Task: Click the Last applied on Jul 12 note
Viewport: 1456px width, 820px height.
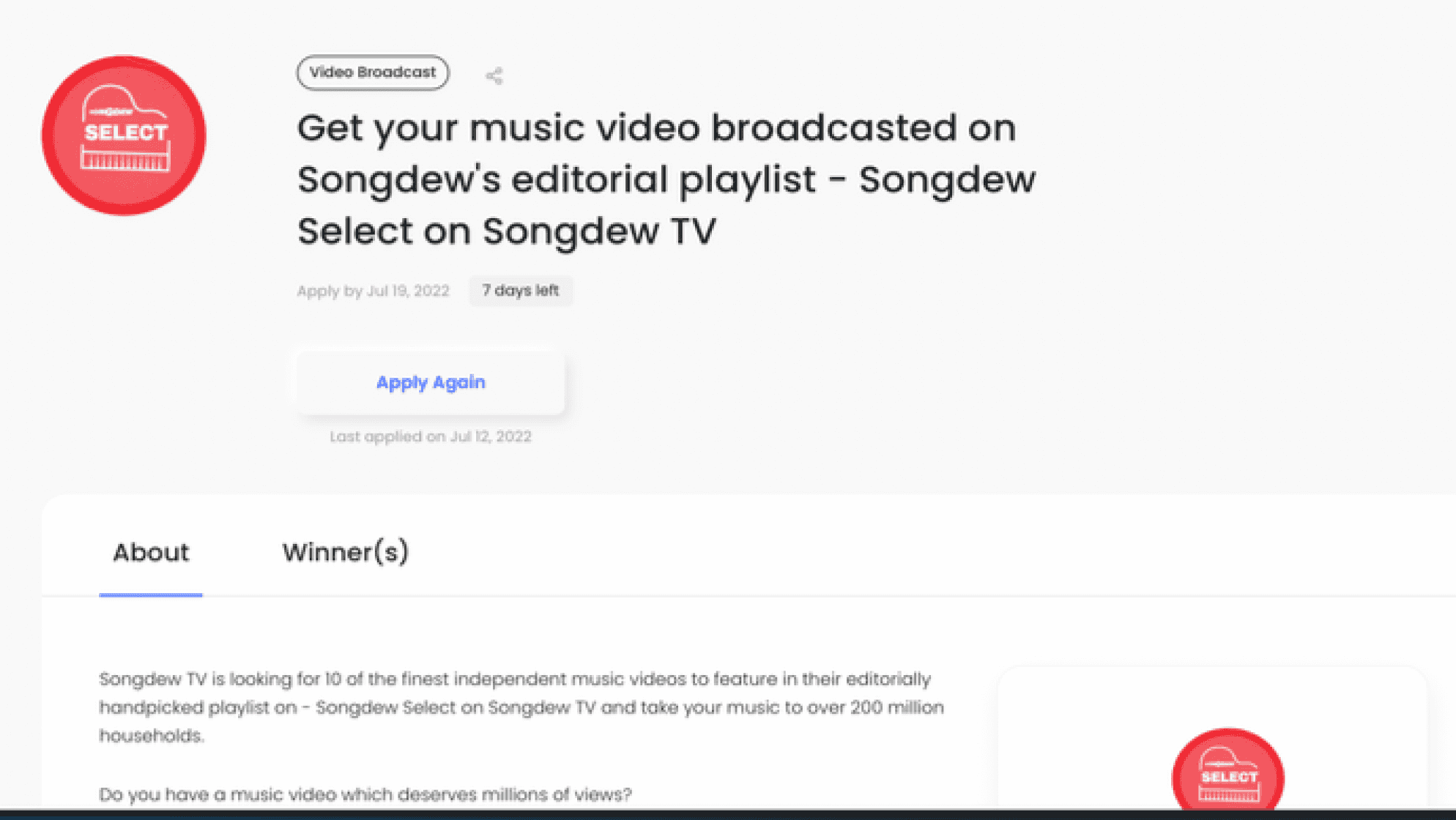Action: click(x=431, y=436)
